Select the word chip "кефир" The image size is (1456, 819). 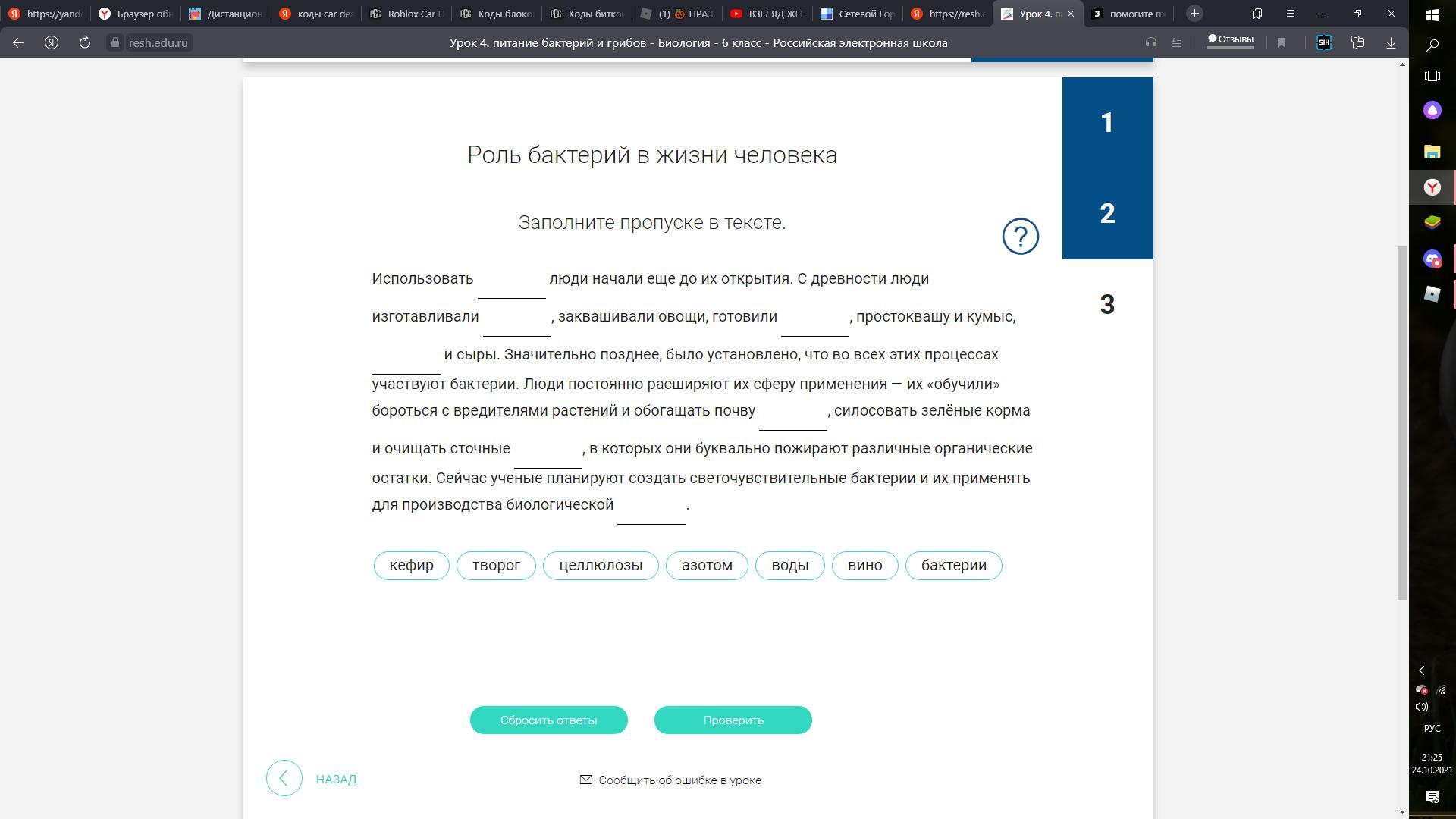[411, 566]
